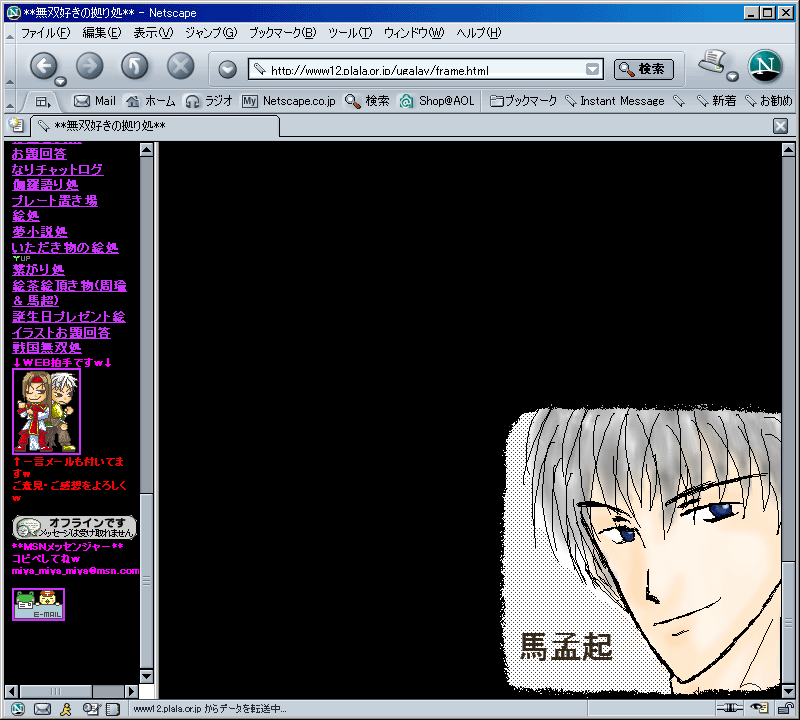Open the ウィンドウ(W) menu
Image resolution: width=800 pixels, height=720 pixels.
pos(414,33)
